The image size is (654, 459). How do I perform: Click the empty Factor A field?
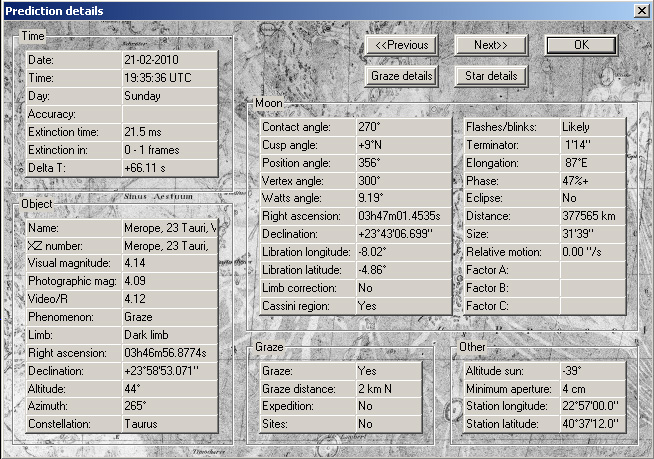tap(593, 270)
